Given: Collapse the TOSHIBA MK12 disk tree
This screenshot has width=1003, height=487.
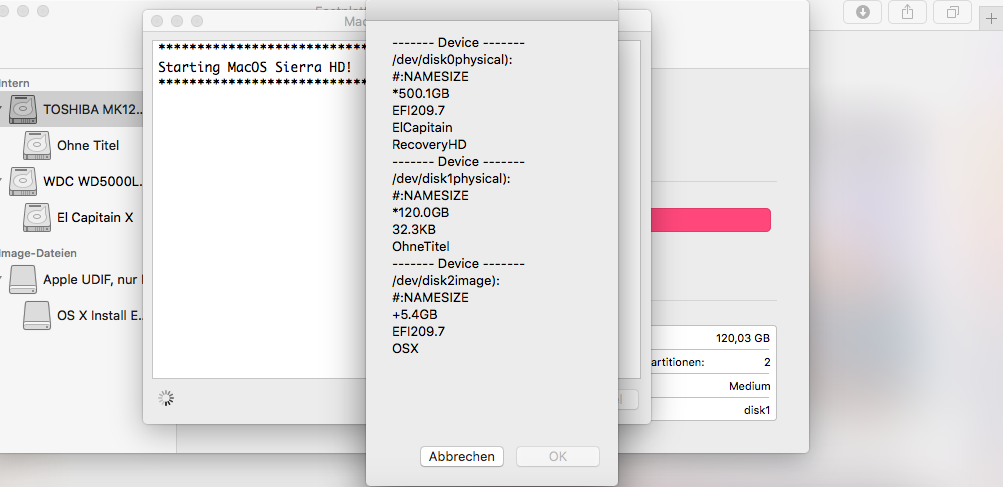Looking at the screenshot, I should (2, 109).
